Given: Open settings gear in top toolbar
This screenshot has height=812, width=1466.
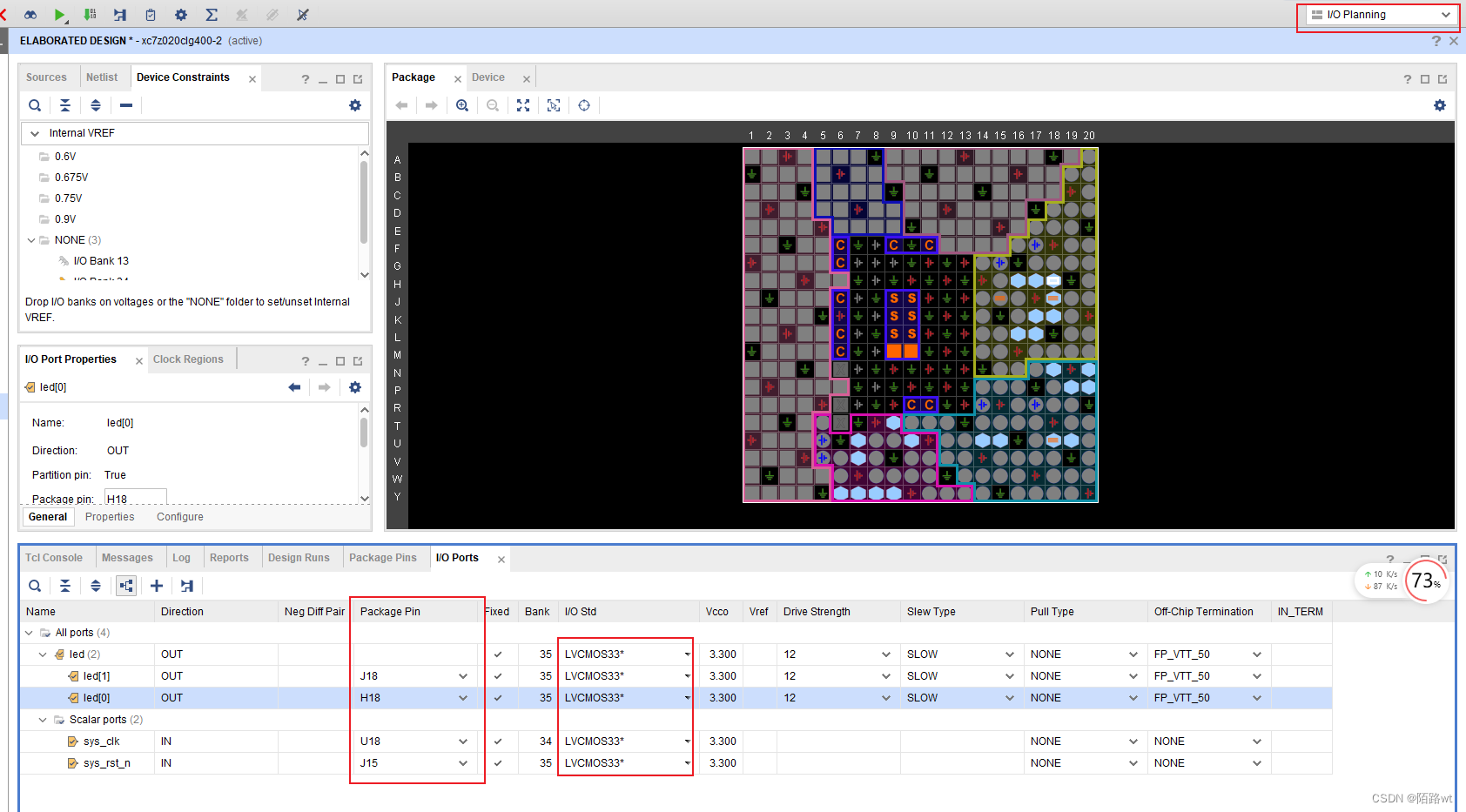Looking at the screenshot, I should (x=181, y=15).
